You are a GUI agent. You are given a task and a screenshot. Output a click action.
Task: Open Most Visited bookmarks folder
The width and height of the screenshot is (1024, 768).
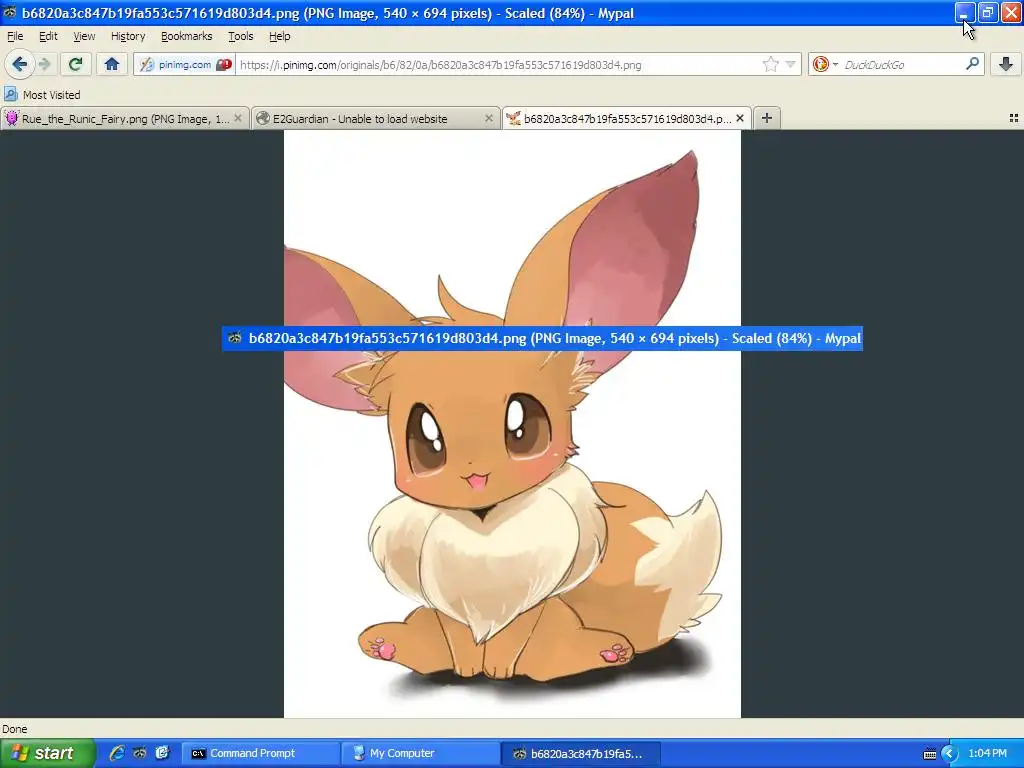pos(42,95)
